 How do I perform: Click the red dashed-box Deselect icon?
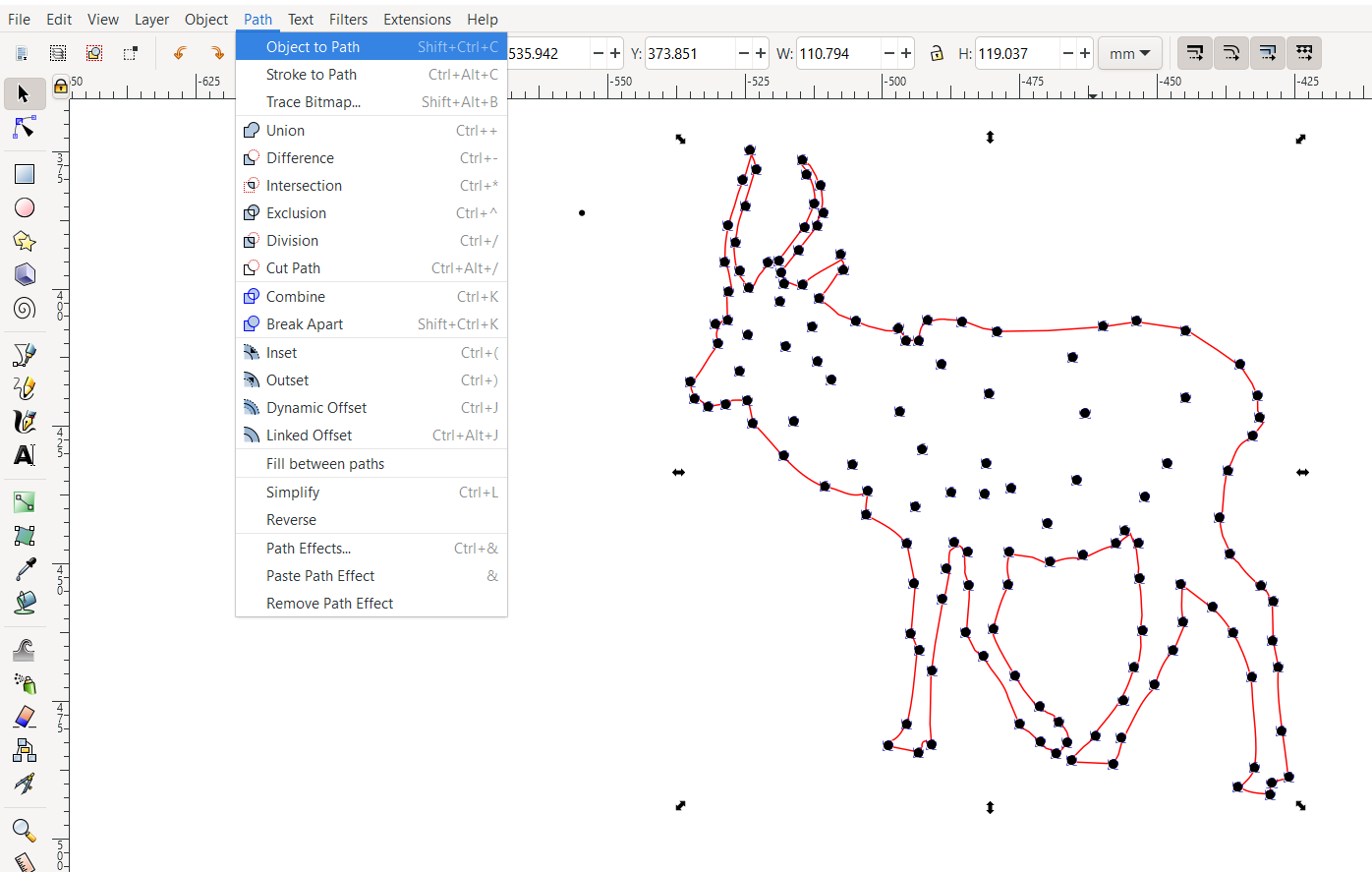click(94, 53)
